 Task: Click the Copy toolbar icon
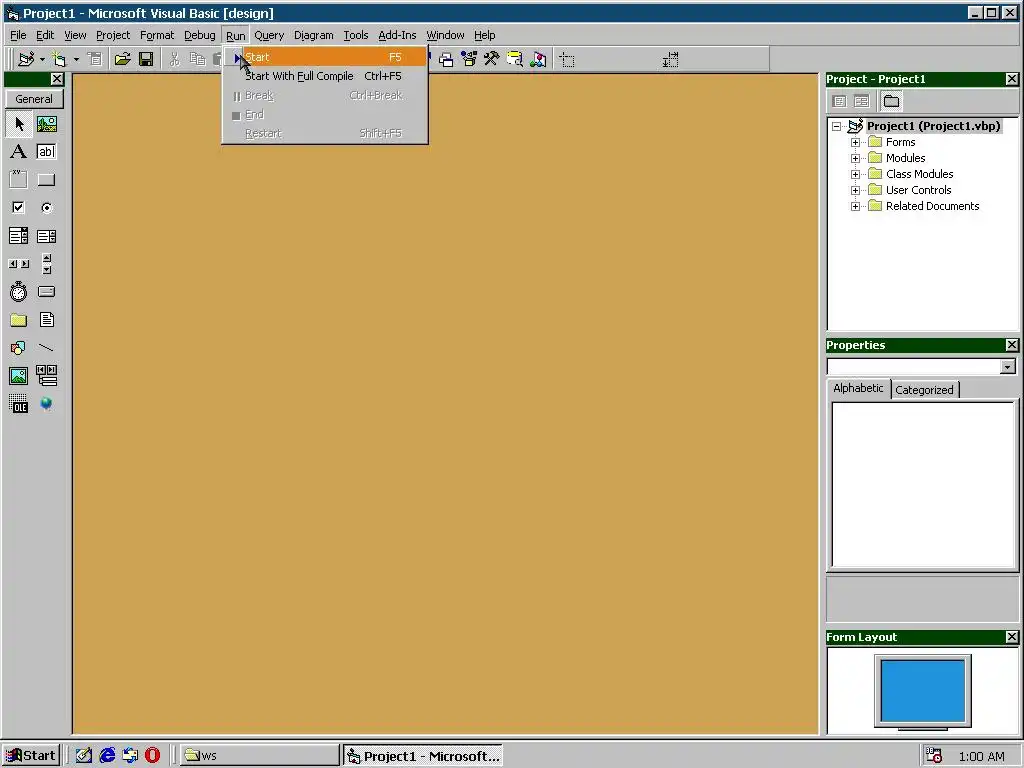click(x=197, y=59)
